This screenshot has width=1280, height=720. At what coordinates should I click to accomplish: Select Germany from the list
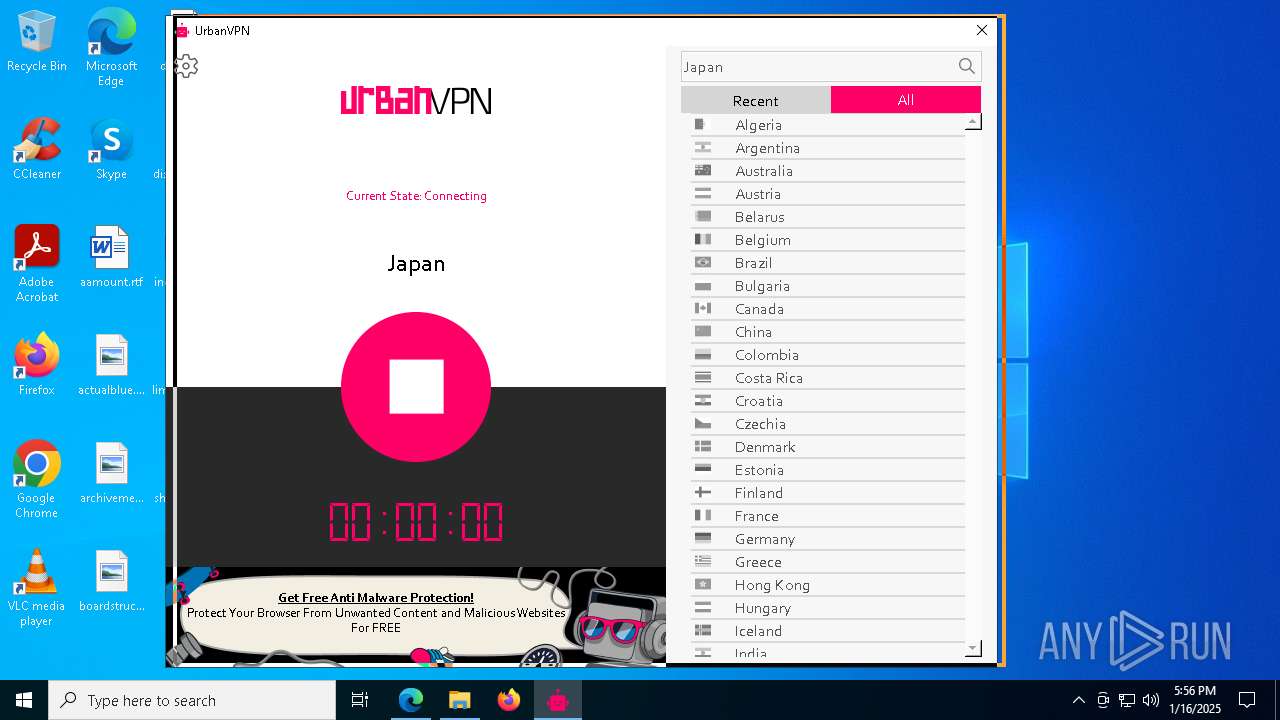[828, 539]
